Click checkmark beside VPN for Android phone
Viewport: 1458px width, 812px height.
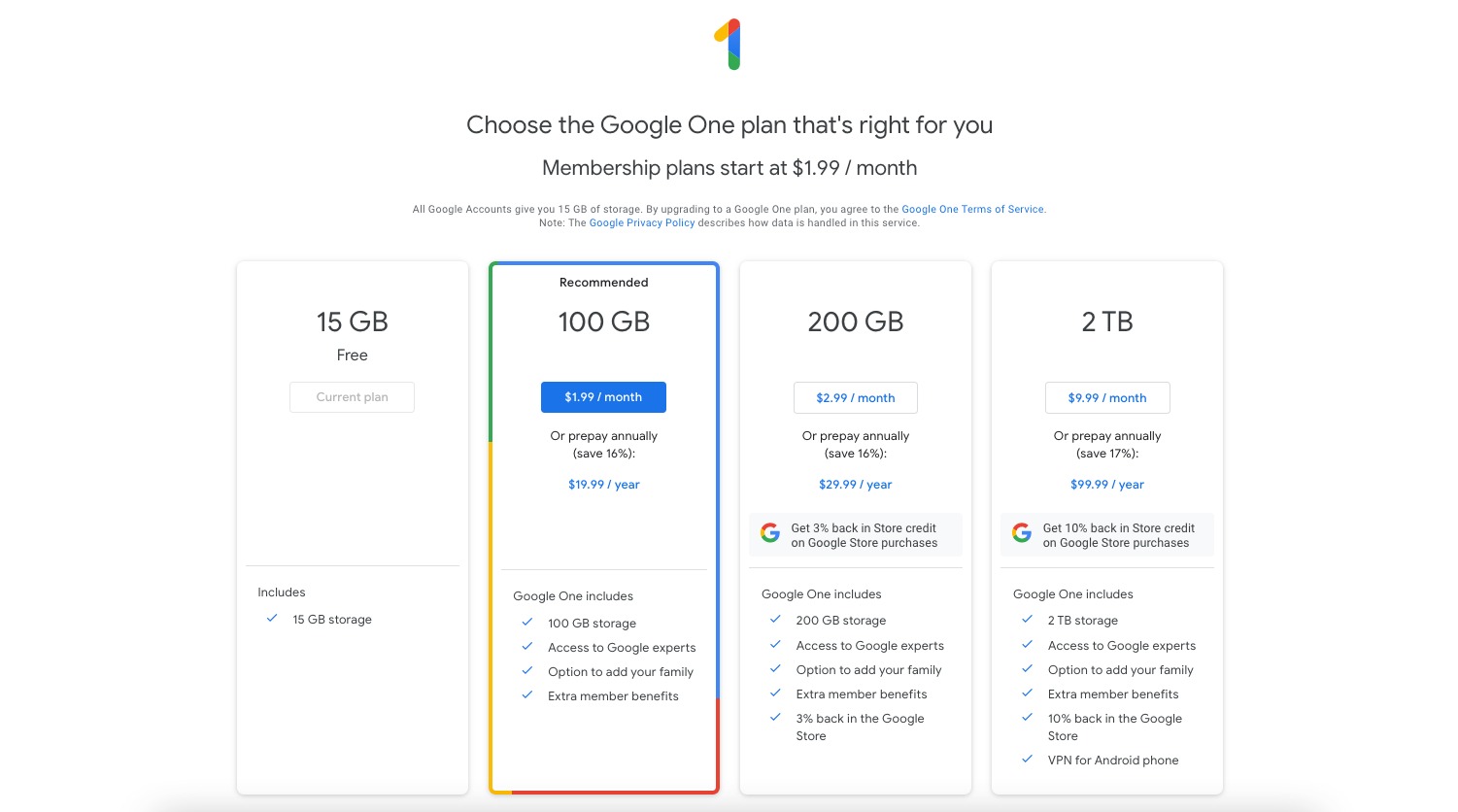pos(1027,759)
